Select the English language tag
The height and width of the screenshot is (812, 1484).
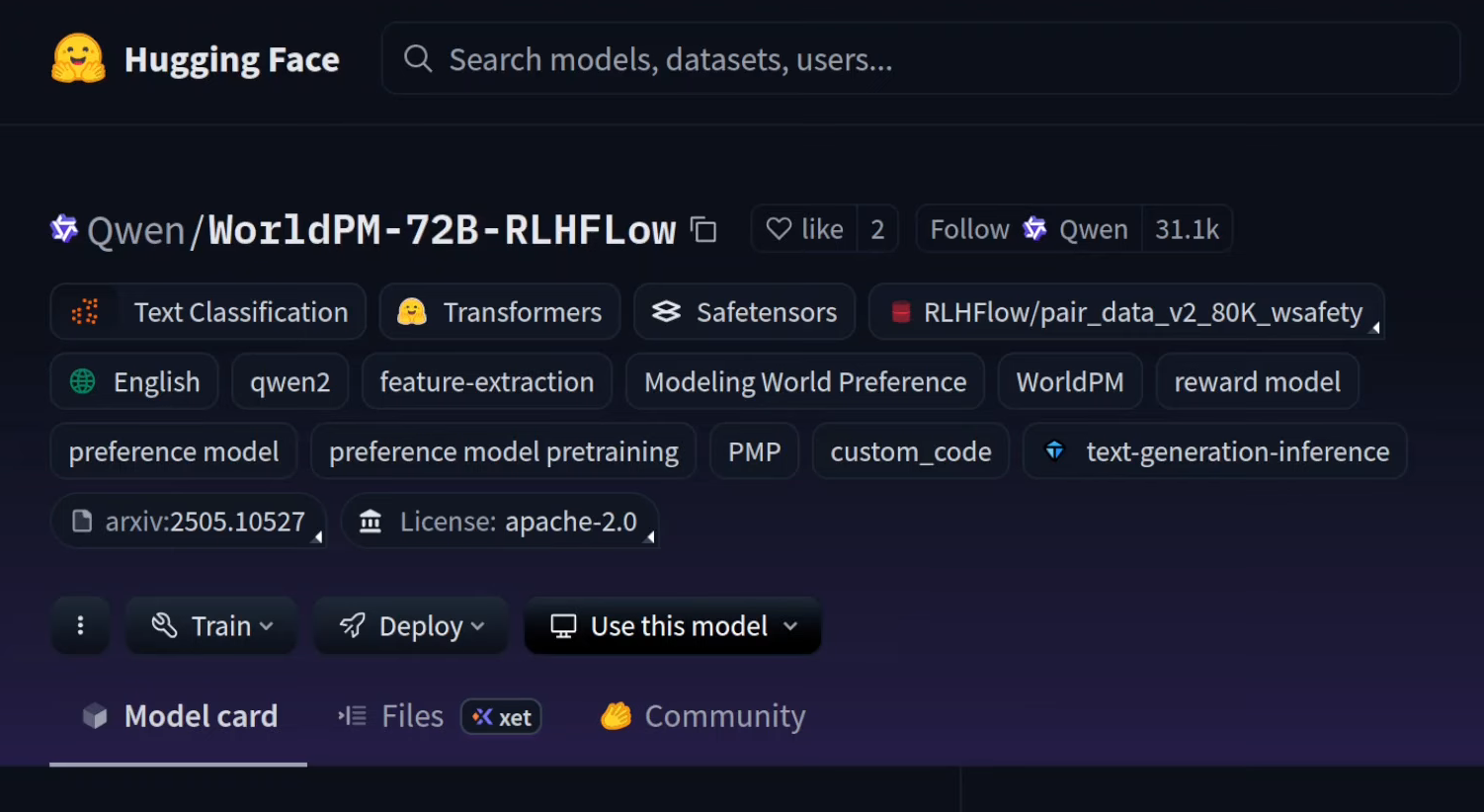tap(134, 381)
